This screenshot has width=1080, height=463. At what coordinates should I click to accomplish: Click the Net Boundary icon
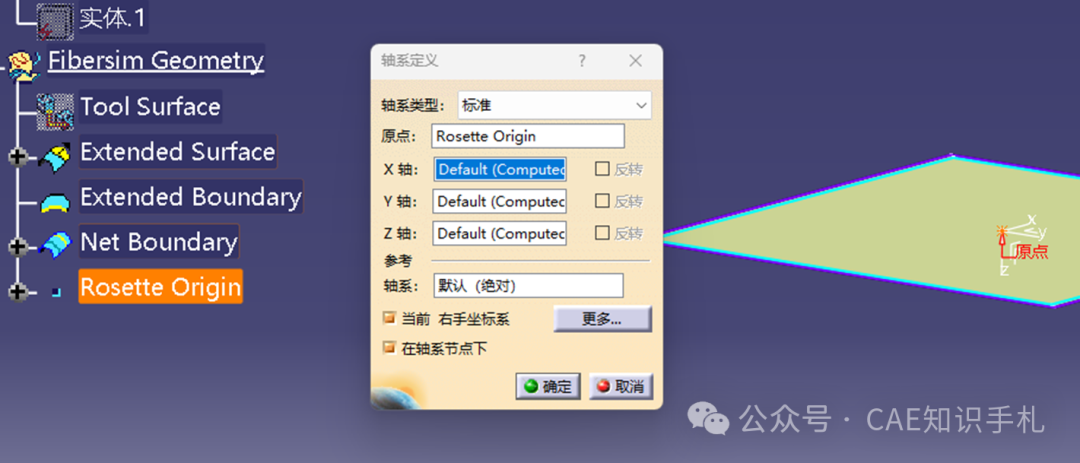coord(55,244)
